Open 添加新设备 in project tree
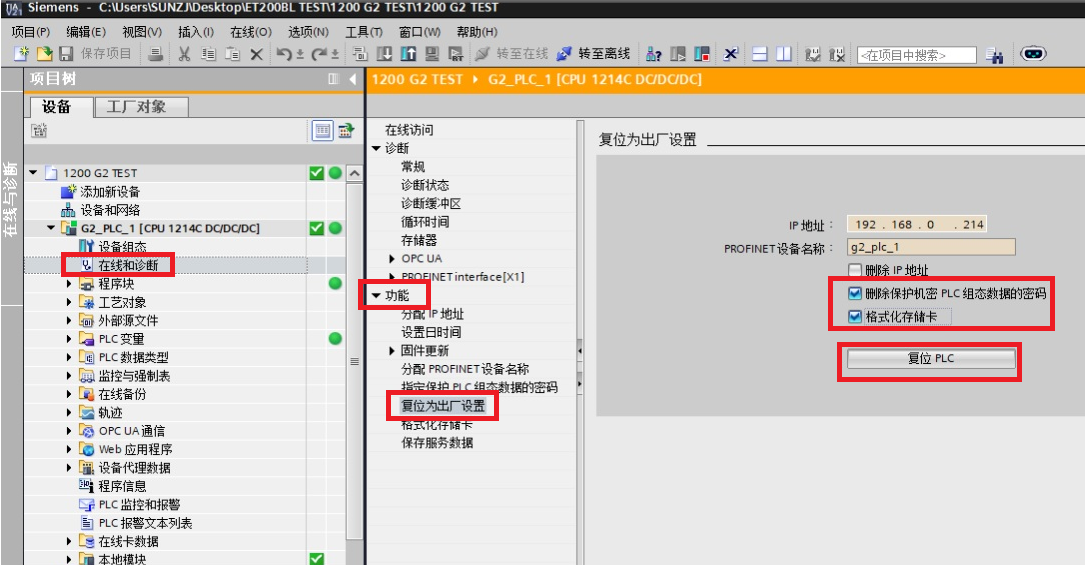1085x565 pixels. 110,192
